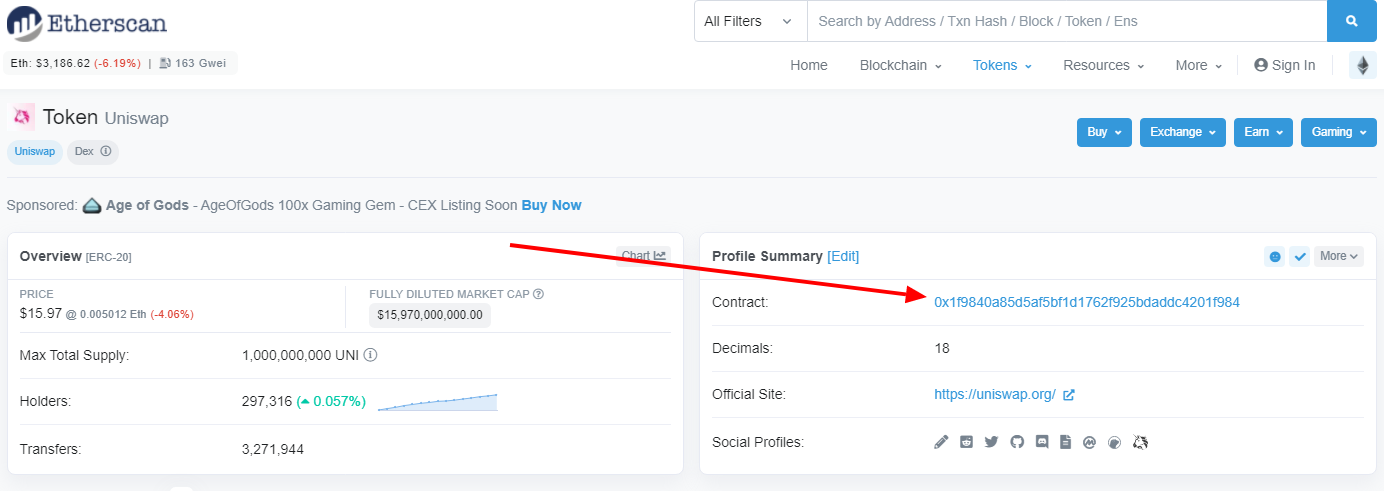Open the https://uniswap.org/ official site link
Screen dimensions: 1384x491
(x=995, y=394)
